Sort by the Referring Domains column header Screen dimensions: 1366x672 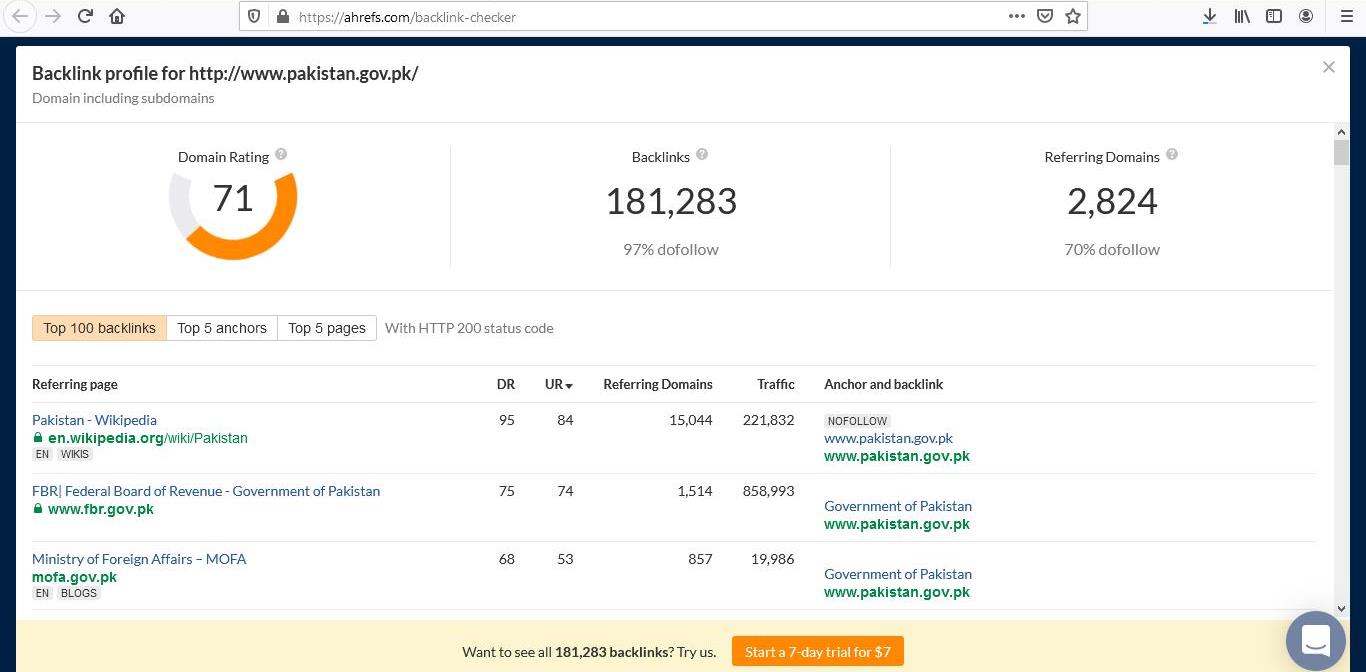[x=658, y=384]
